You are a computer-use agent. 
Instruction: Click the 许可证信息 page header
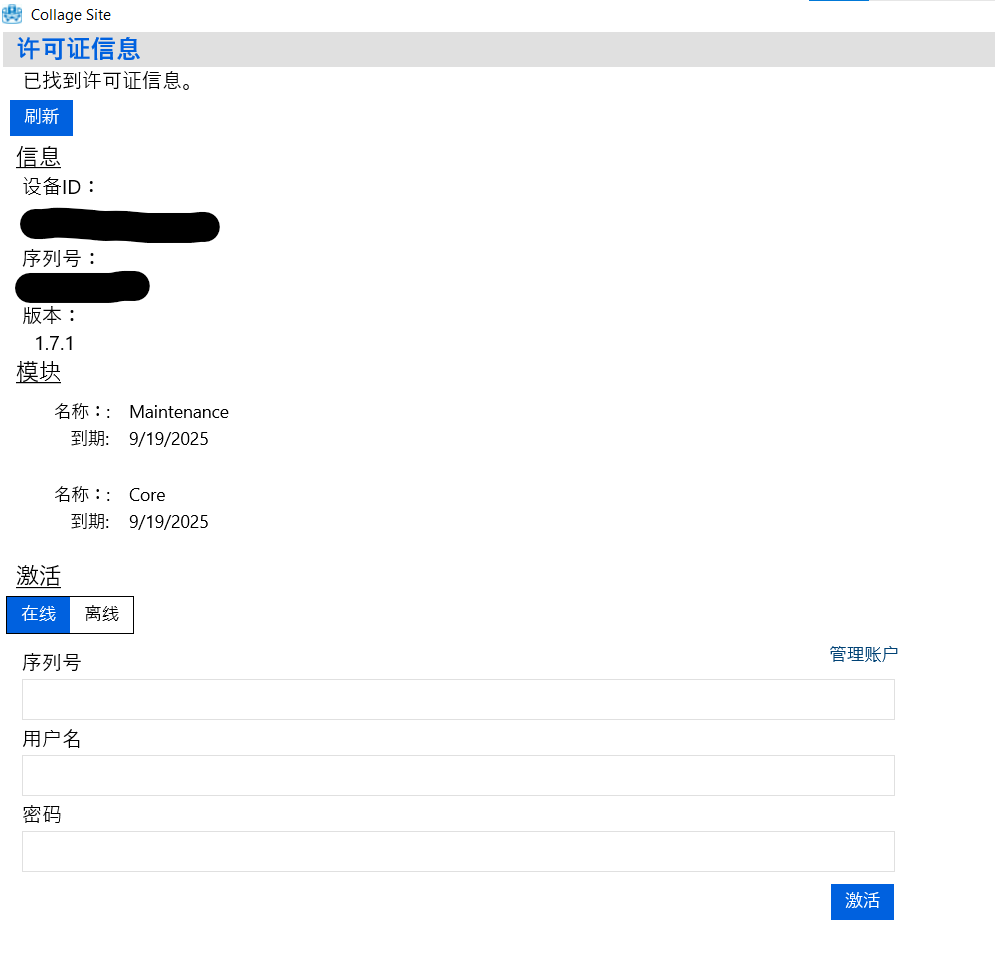point(78,49)
